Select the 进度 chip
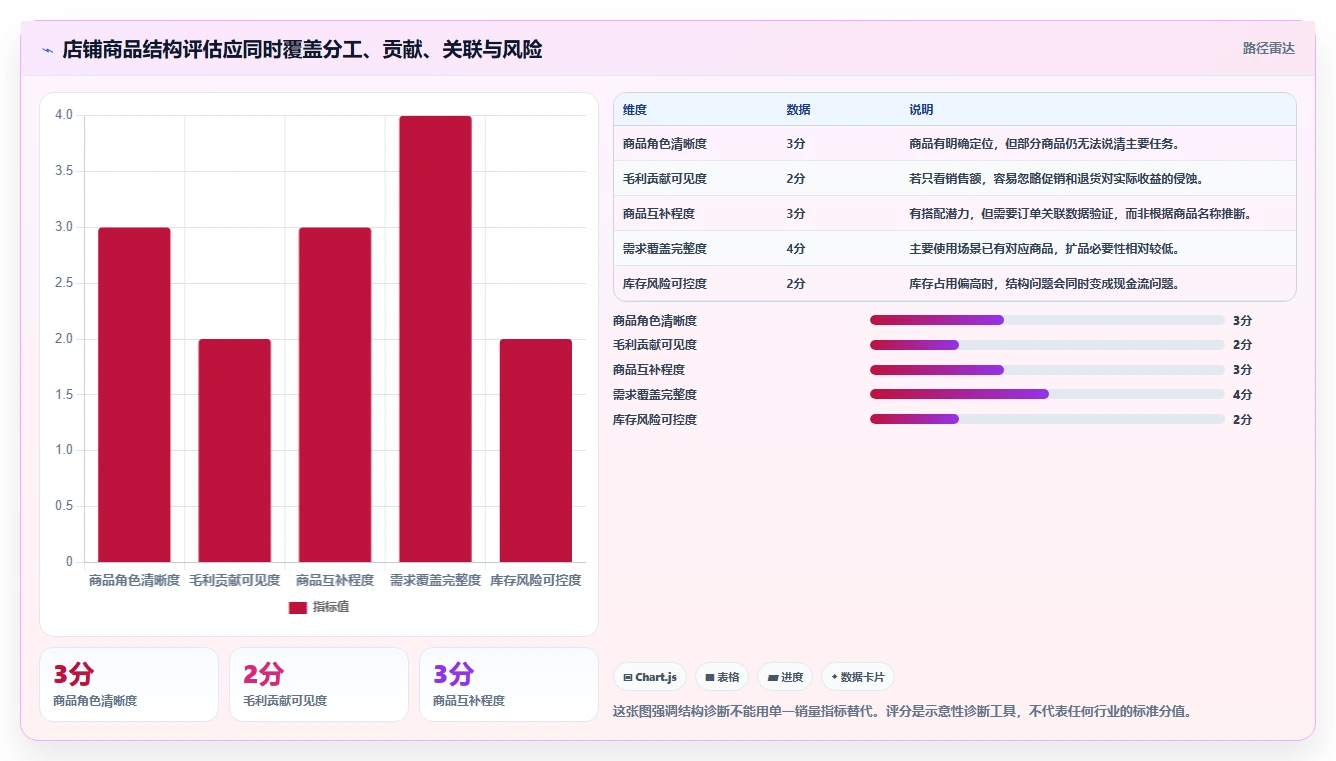1336x761 pixels. pos(785,677)
